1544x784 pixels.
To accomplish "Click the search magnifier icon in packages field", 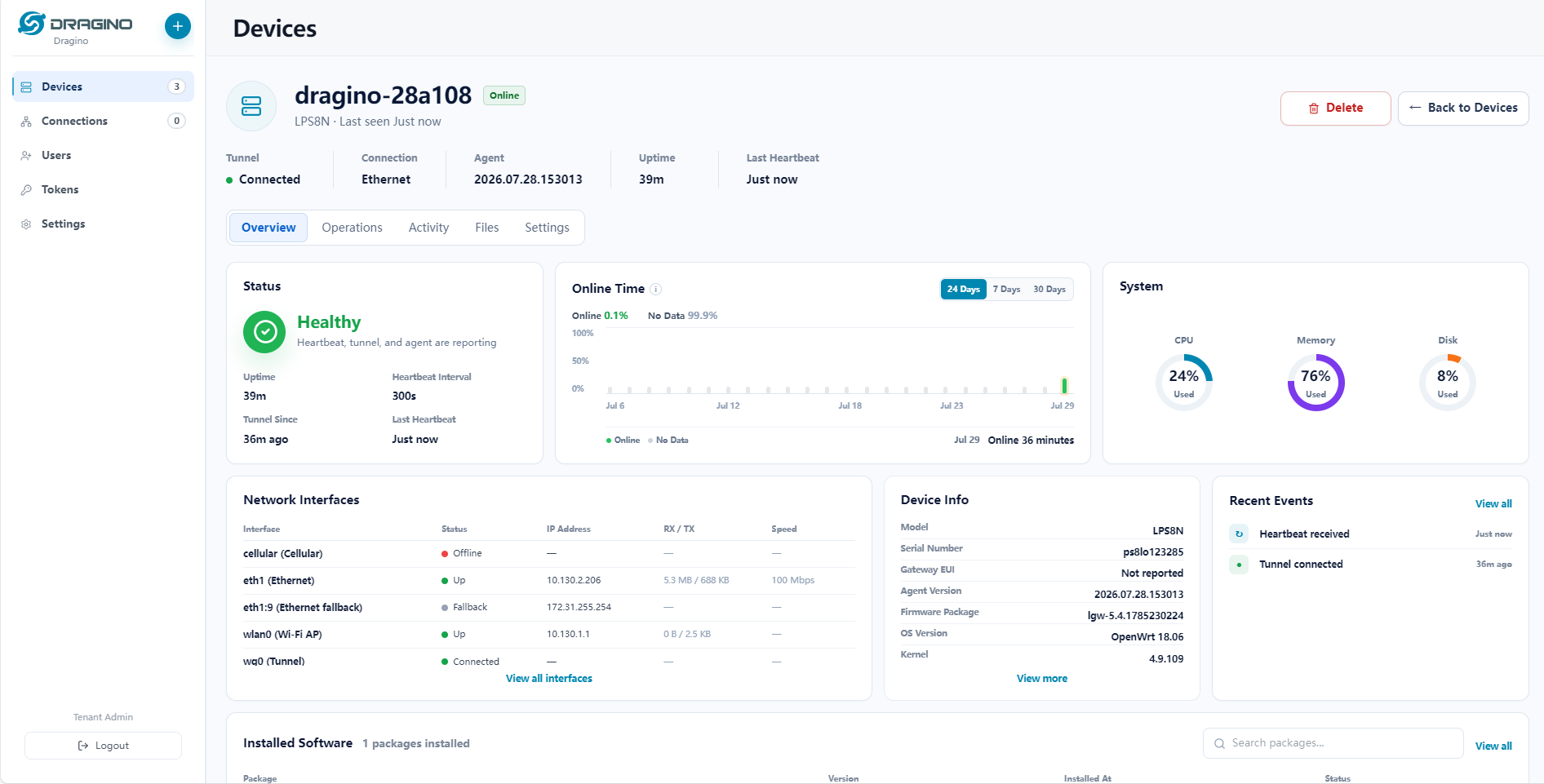I will tap(1219, 743).
